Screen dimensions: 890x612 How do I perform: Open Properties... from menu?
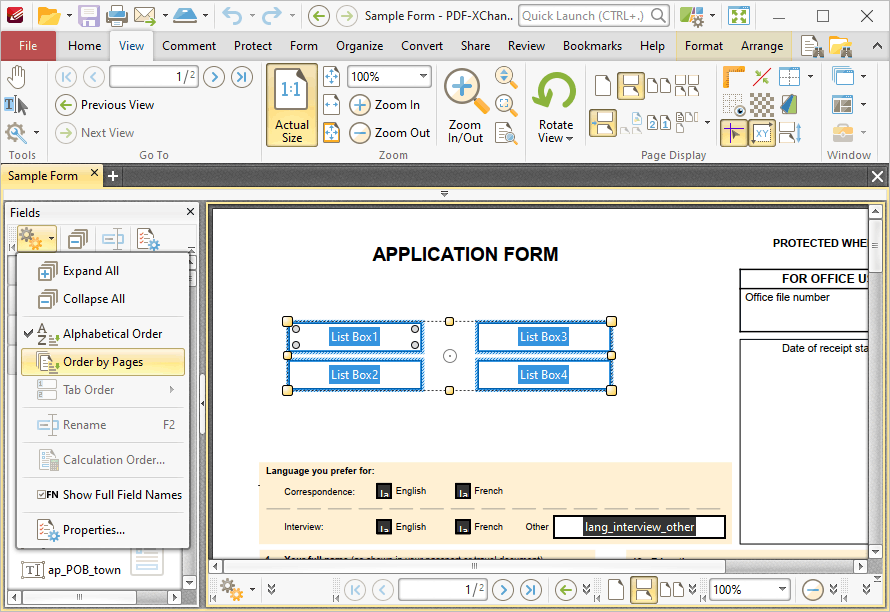pos(103,530)
